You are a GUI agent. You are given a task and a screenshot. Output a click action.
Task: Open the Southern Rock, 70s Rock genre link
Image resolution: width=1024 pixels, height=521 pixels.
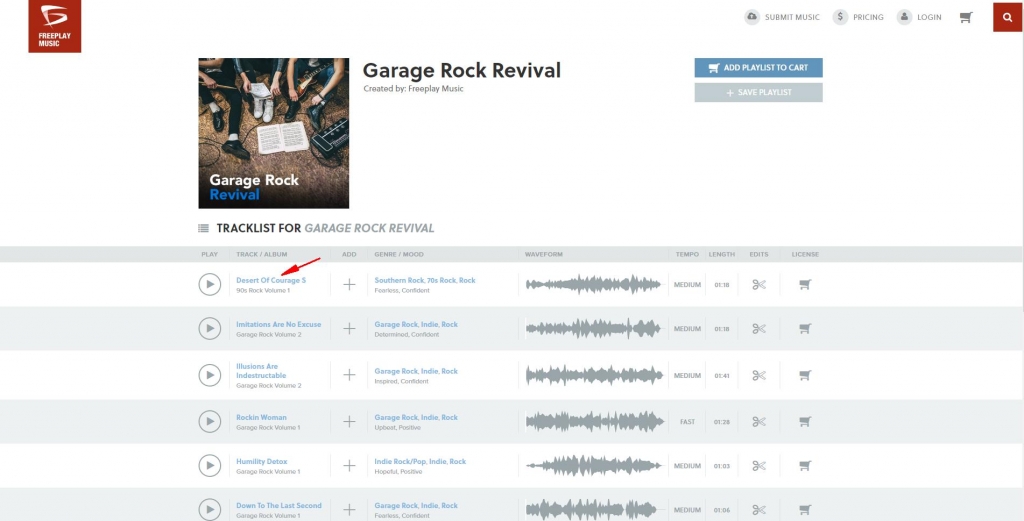tap(425, 281)
